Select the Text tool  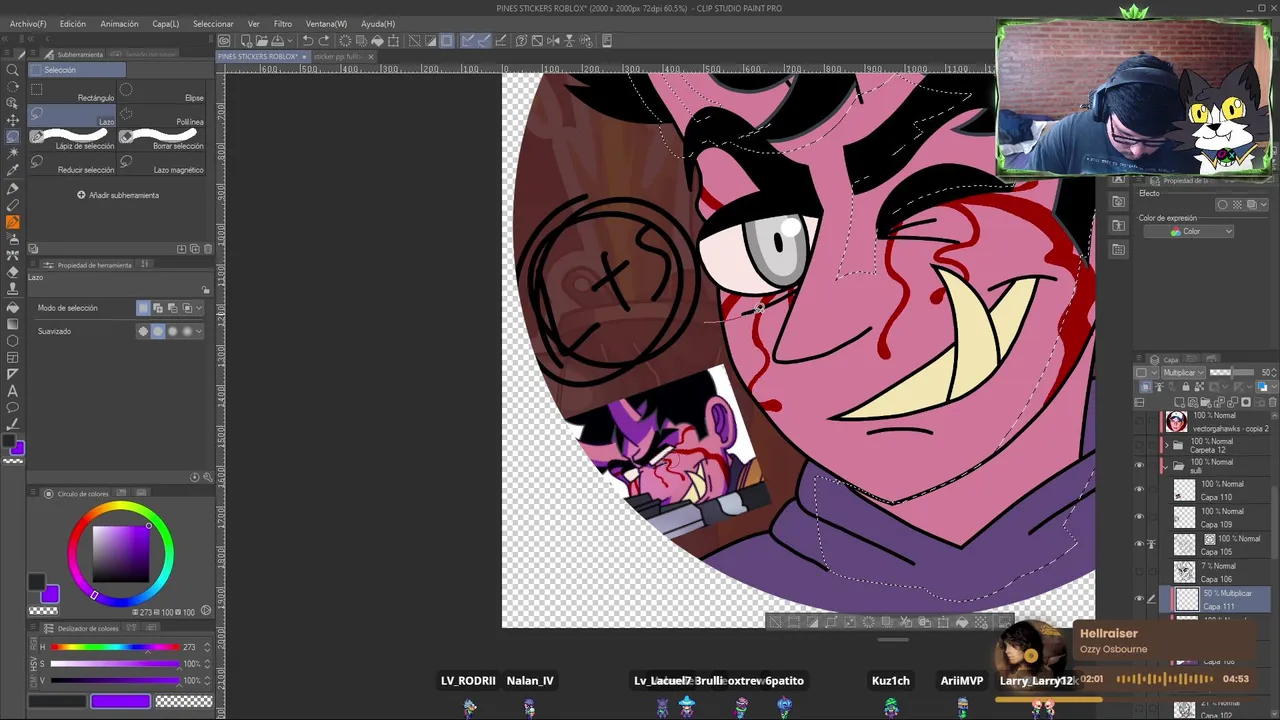(x=13, y=391)
